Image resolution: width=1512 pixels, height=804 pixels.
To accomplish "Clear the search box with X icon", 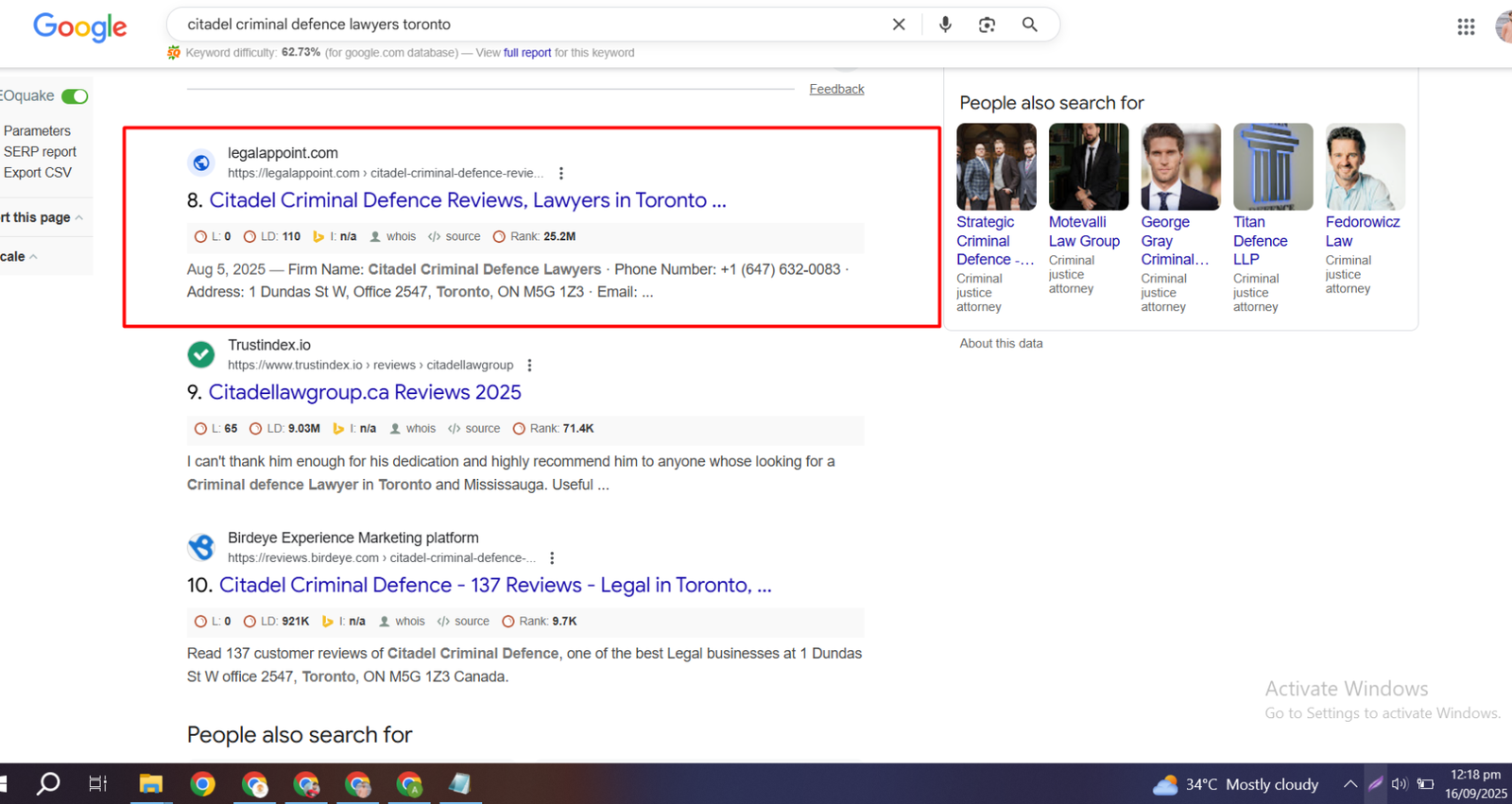I will click(899, 25).
